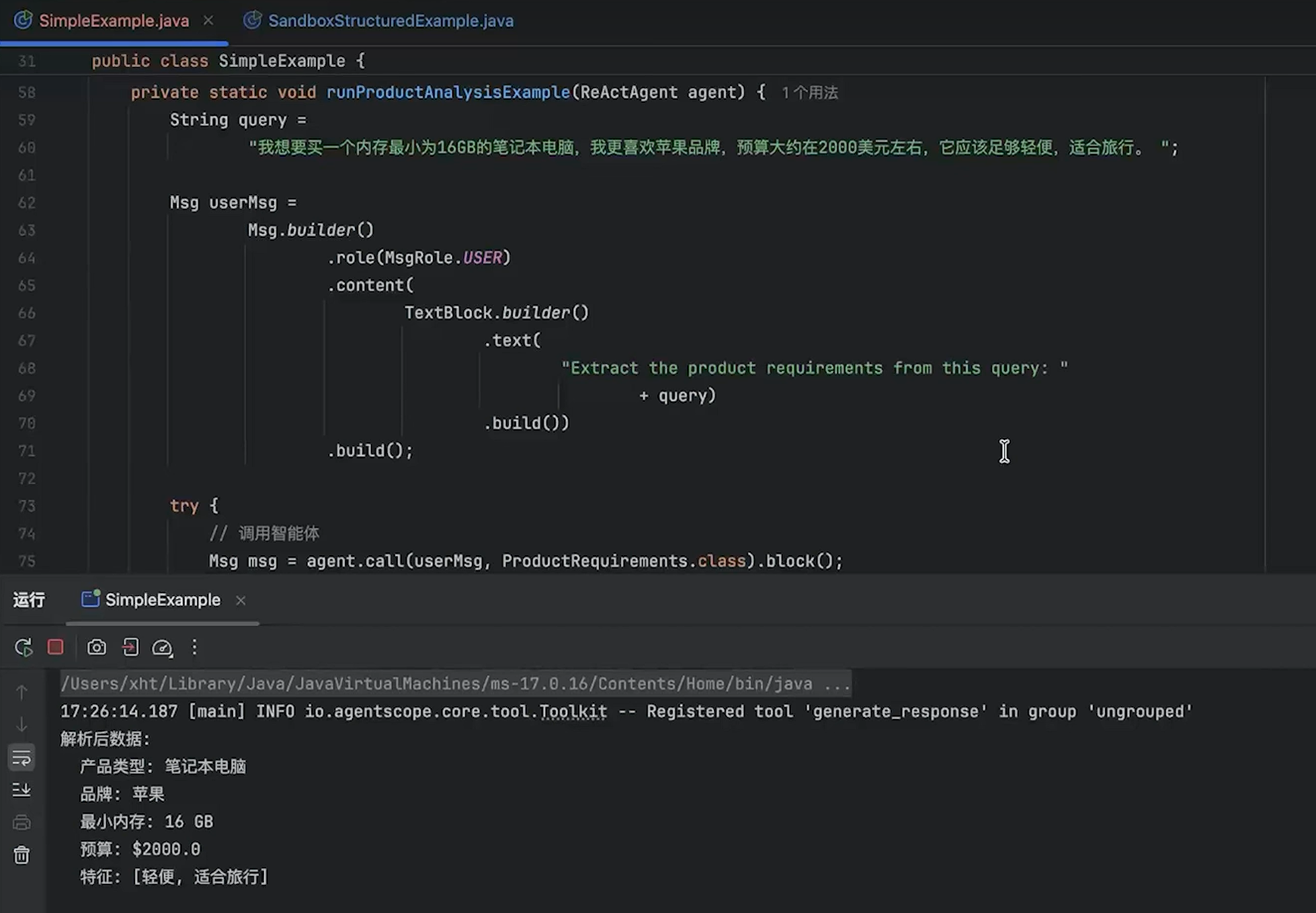The image size is (1316, 913).
Task: Stop the running process
Action: pos(56,647)
